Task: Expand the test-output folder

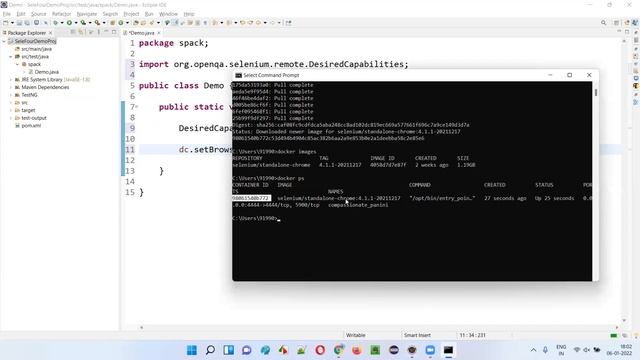Action: tap(11, 118)
